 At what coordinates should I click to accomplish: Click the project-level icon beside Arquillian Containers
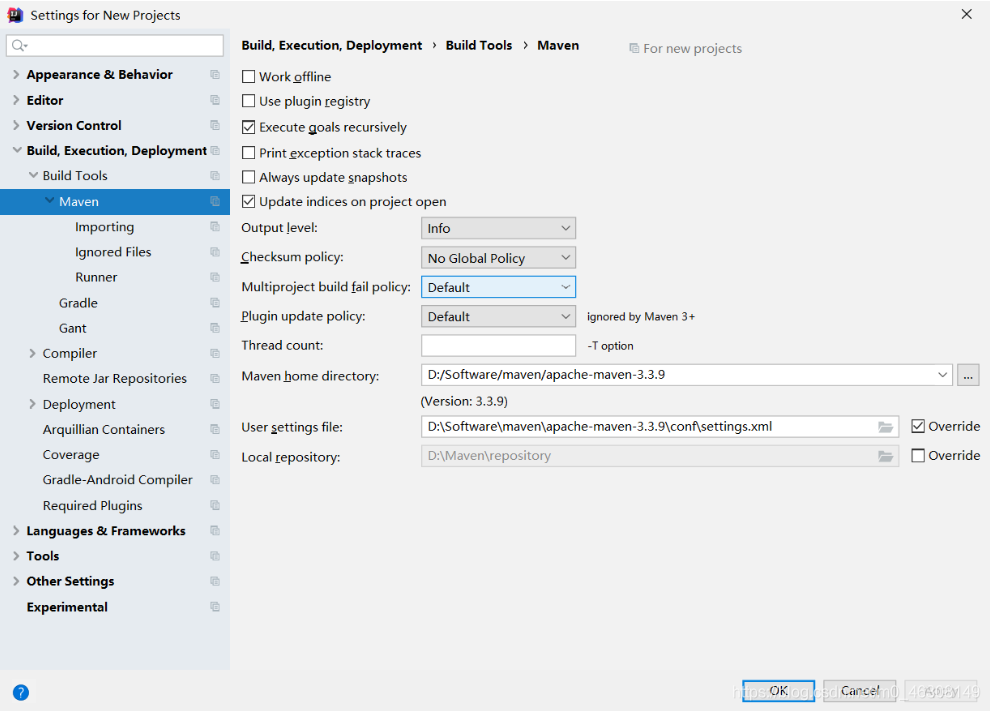coord(215,429)
